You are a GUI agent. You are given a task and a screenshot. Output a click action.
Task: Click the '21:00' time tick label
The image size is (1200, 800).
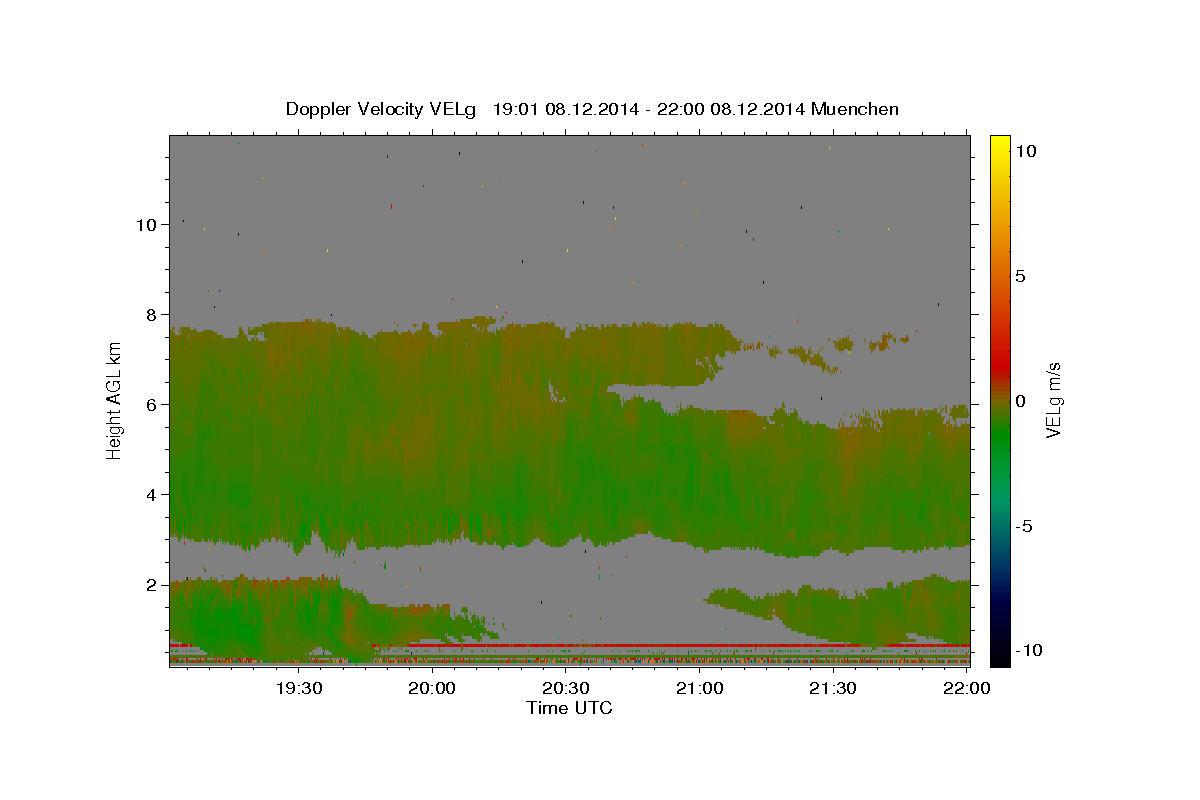(x=700, y=689)
